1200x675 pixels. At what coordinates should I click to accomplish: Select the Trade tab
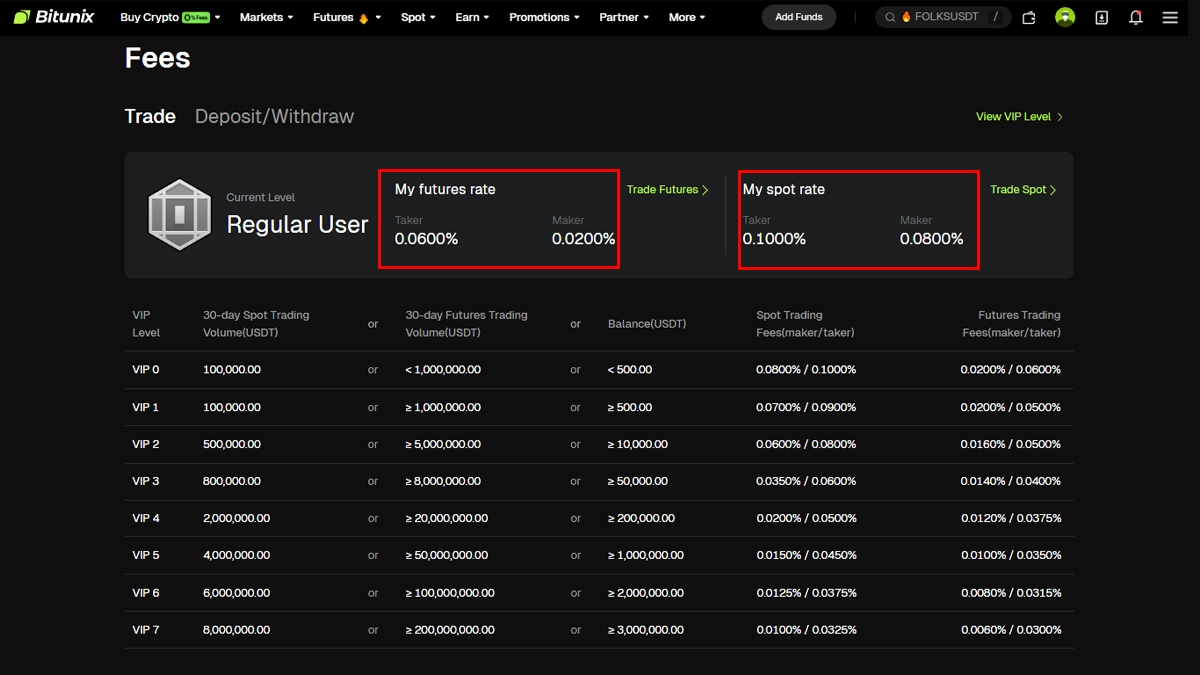(x=150, y=117)
